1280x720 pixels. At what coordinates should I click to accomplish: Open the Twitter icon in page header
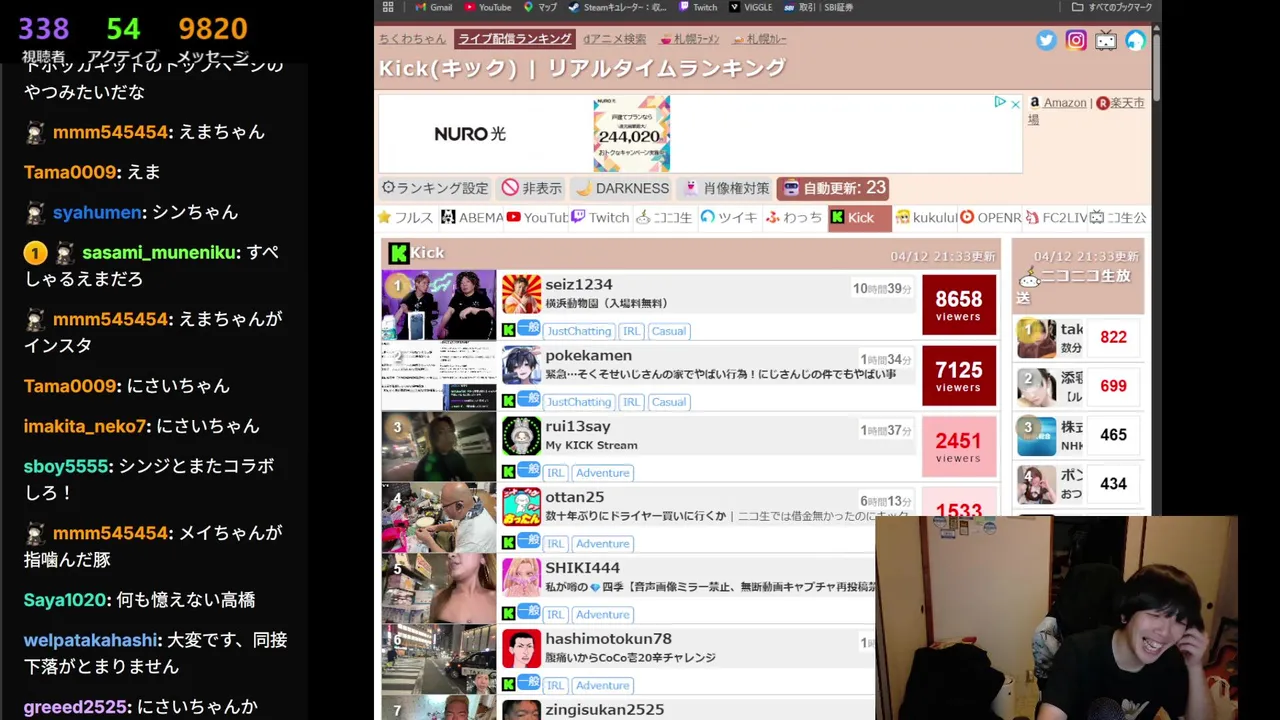click(1046, 40)
